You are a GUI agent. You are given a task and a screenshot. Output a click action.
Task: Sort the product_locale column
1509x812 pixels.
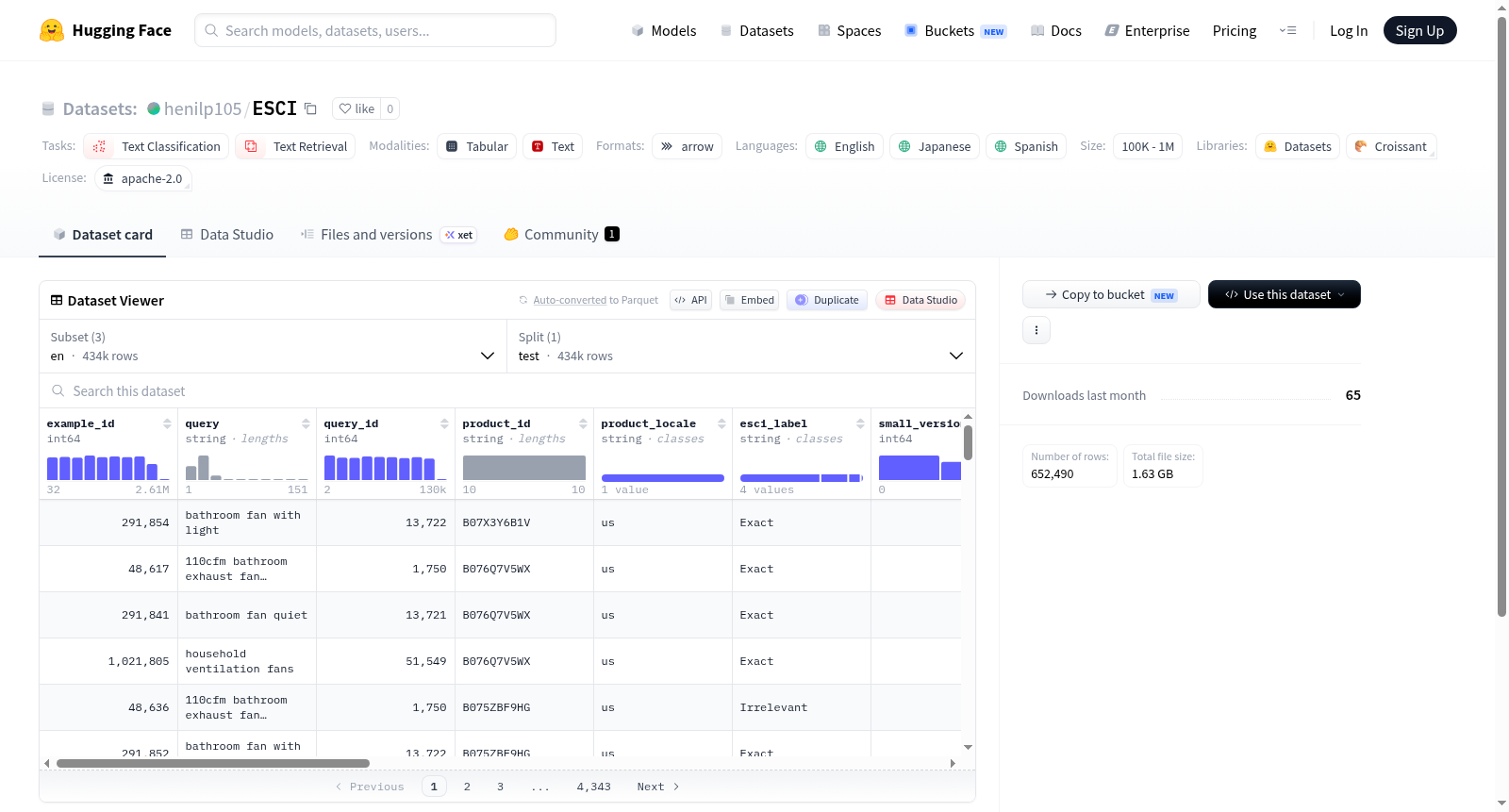tap(721, 423)
